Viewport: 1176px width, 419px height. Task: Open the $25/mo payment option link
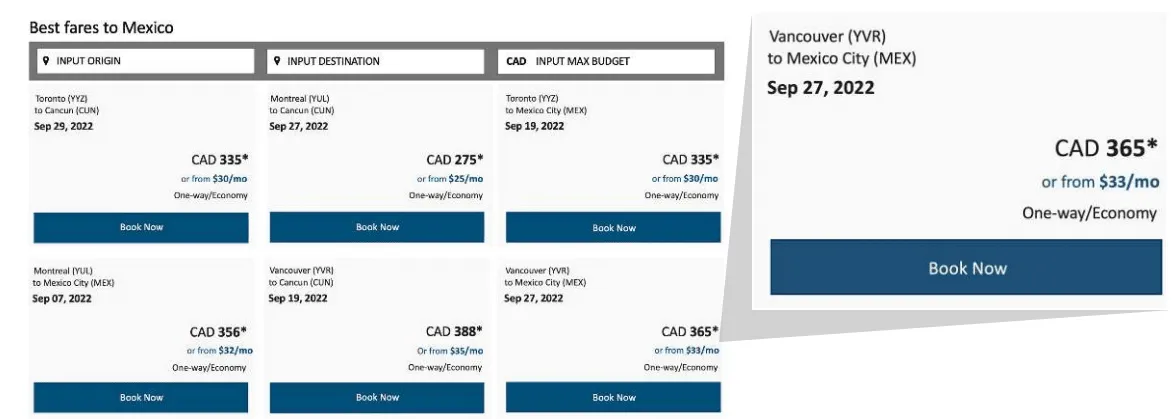point(464,179)
